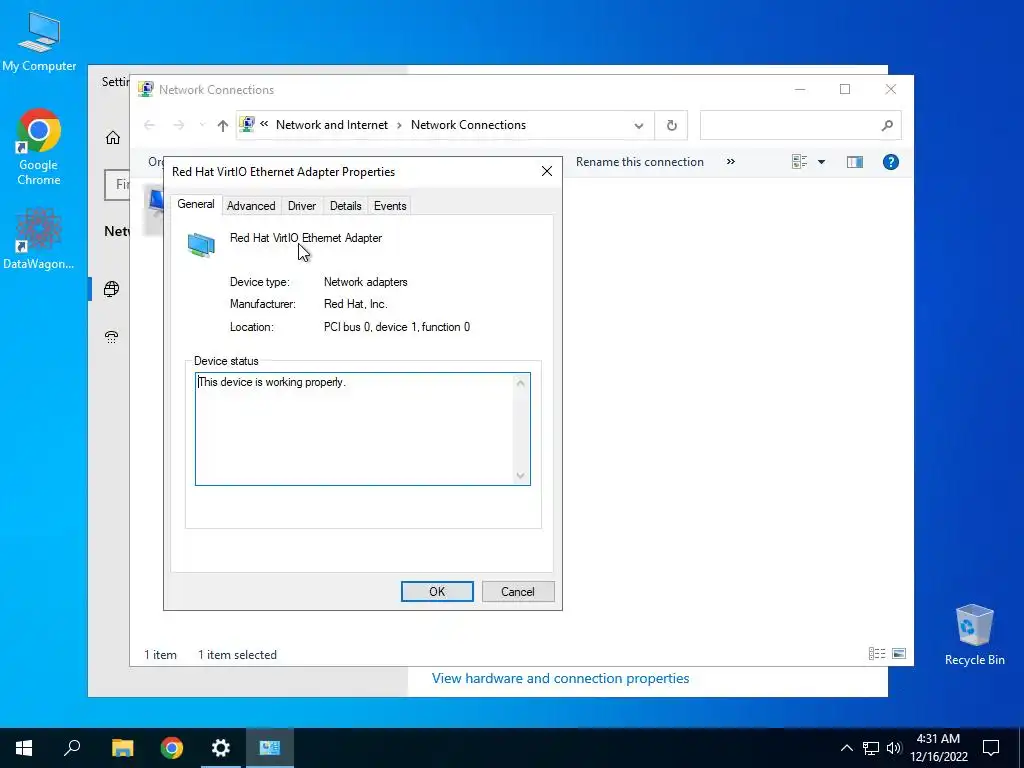The image size is (1024, 768).
Task: Switch to Network Connections taskbar icon
Action: [x=270, y=748]
